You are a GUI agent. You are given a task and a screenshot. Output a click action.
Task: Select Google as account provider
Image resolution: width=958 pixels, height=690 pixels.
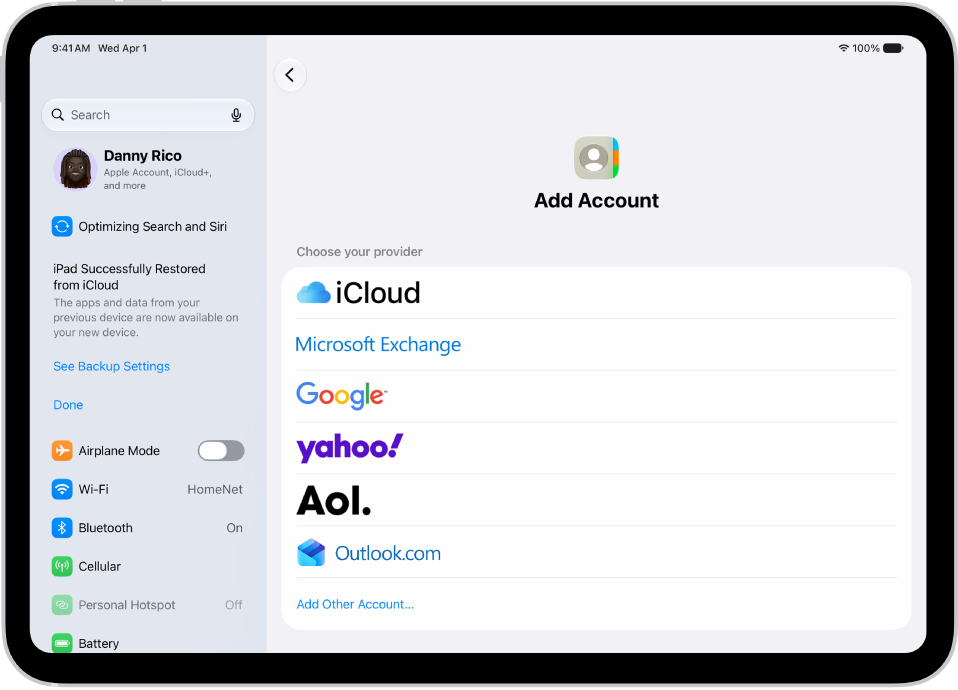tap(596, 397)
